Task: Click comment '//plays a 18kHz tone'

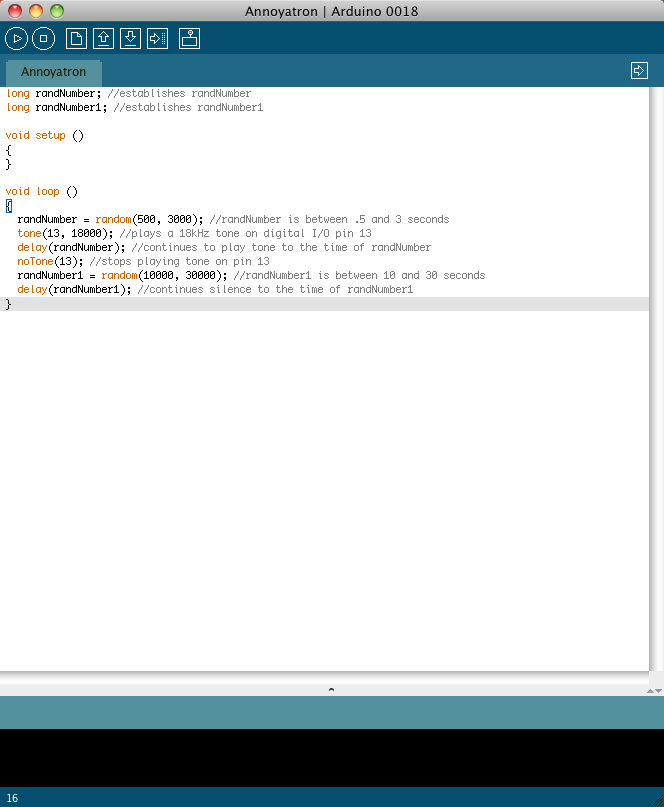Action: (x=188, y=233)
